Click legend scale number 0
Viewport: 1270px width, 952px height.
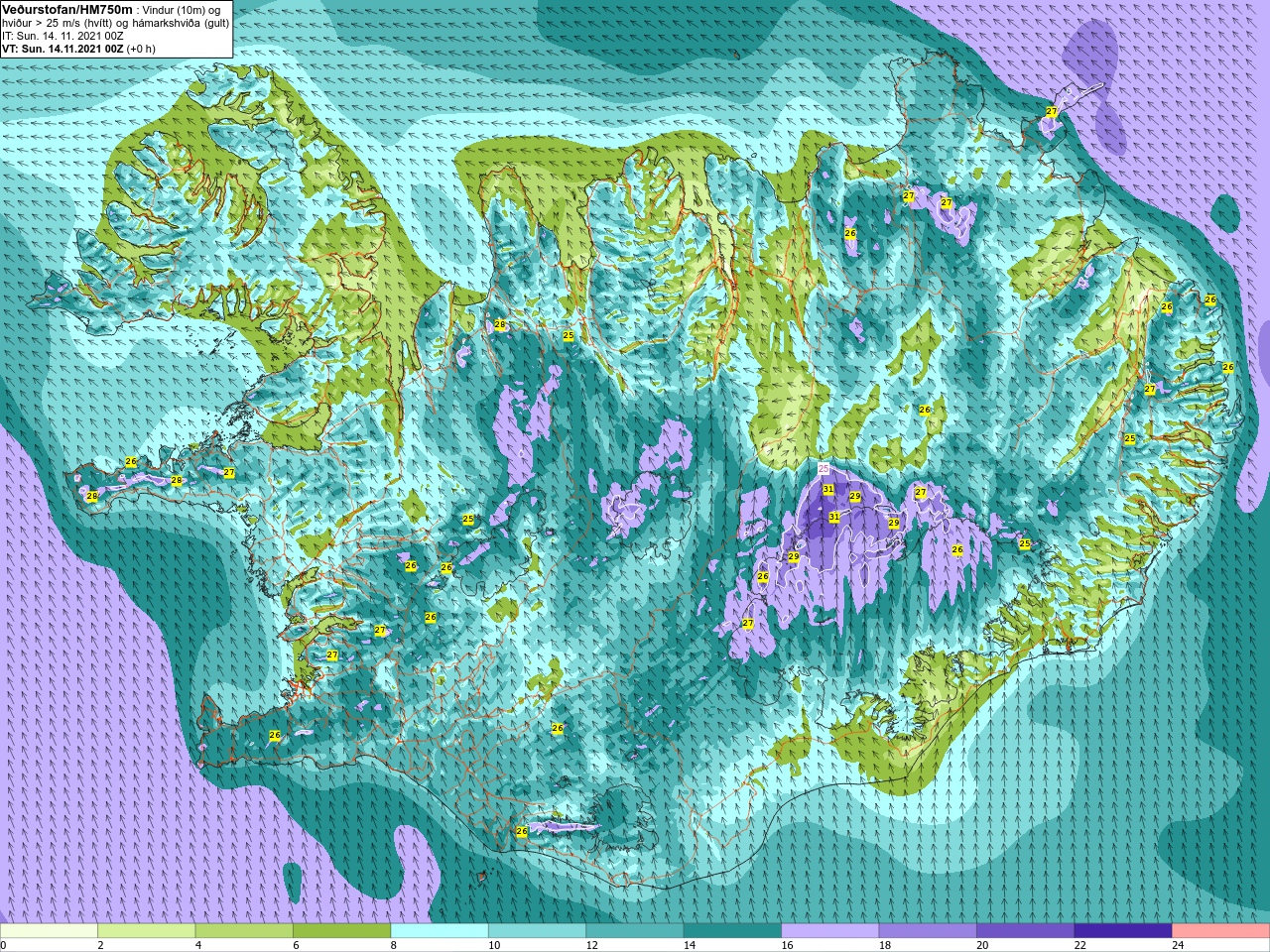click(x=3, y=945)
